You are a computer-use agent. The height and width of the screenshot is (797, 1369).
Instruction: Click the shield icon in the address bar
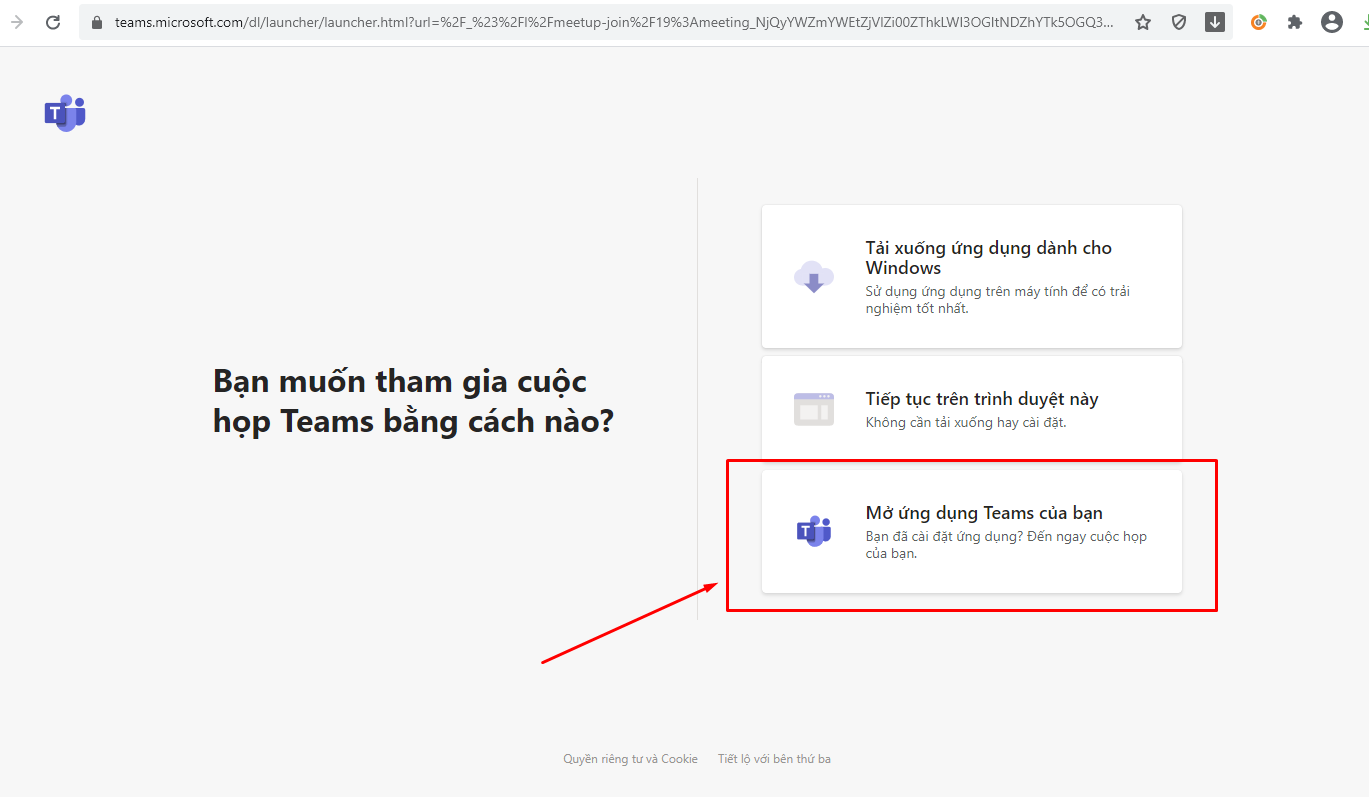pyautogui.click(x=1179, y=22)
